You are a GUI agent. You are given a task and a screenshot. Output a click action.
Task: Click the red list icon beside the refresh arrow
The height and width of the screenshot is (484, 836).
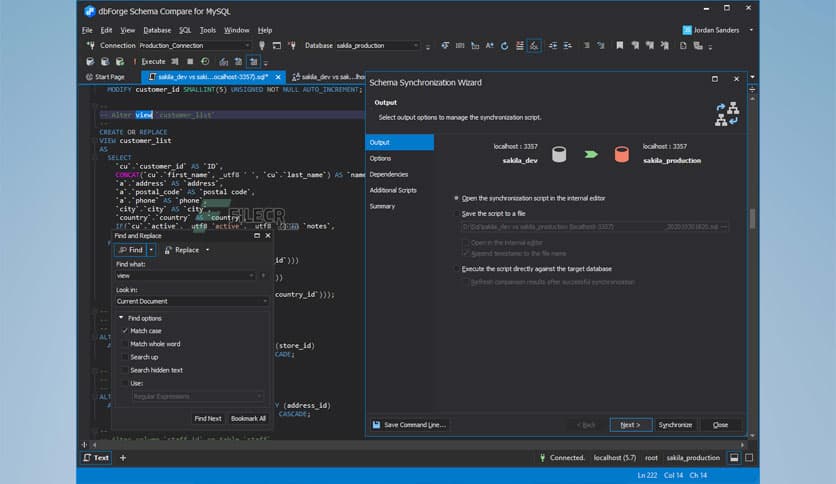(x=519, y=46)
